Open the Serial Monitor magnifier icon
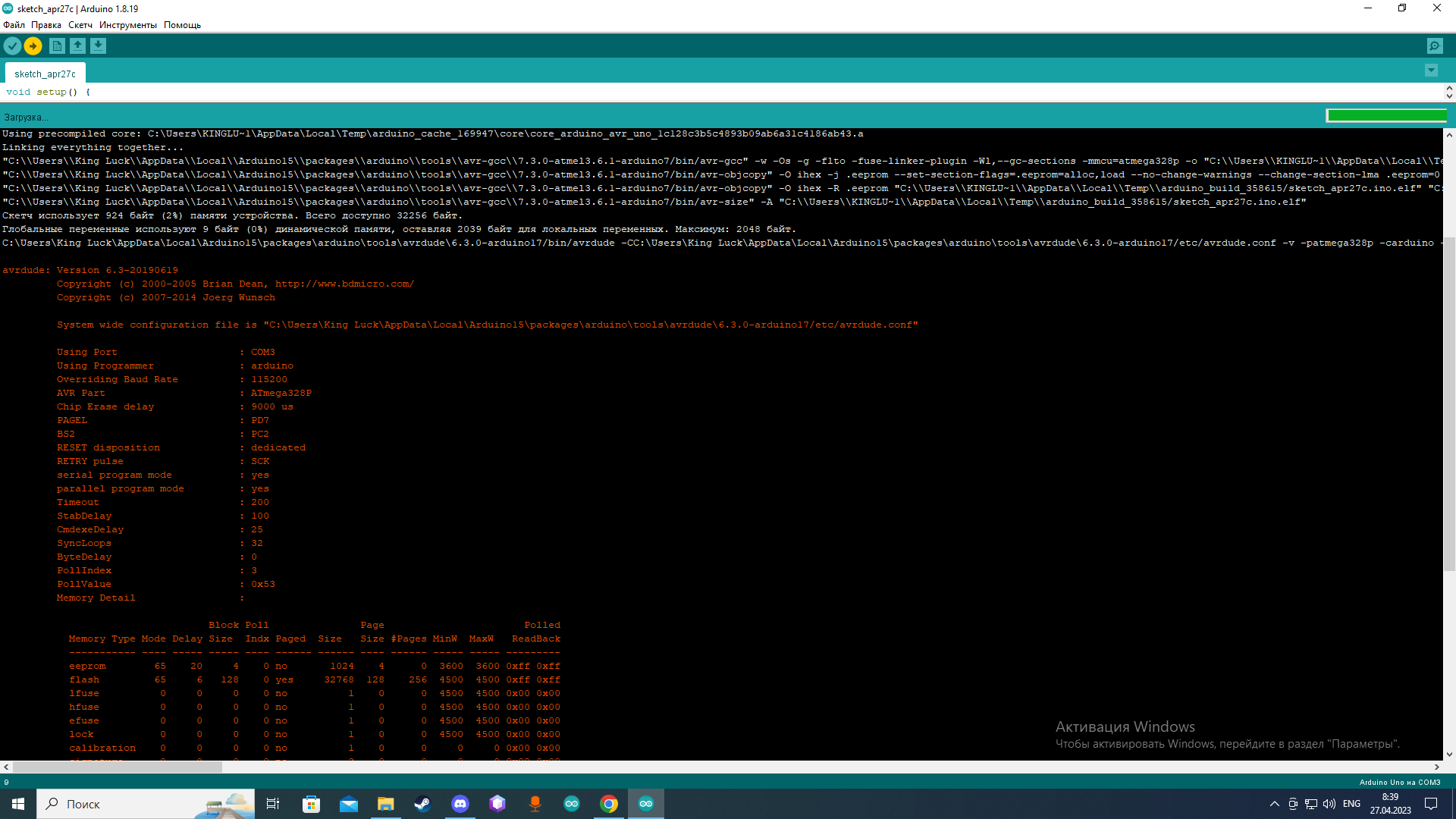The height and width of the screenshot is (819, 1456). (x=1435, y=46)
